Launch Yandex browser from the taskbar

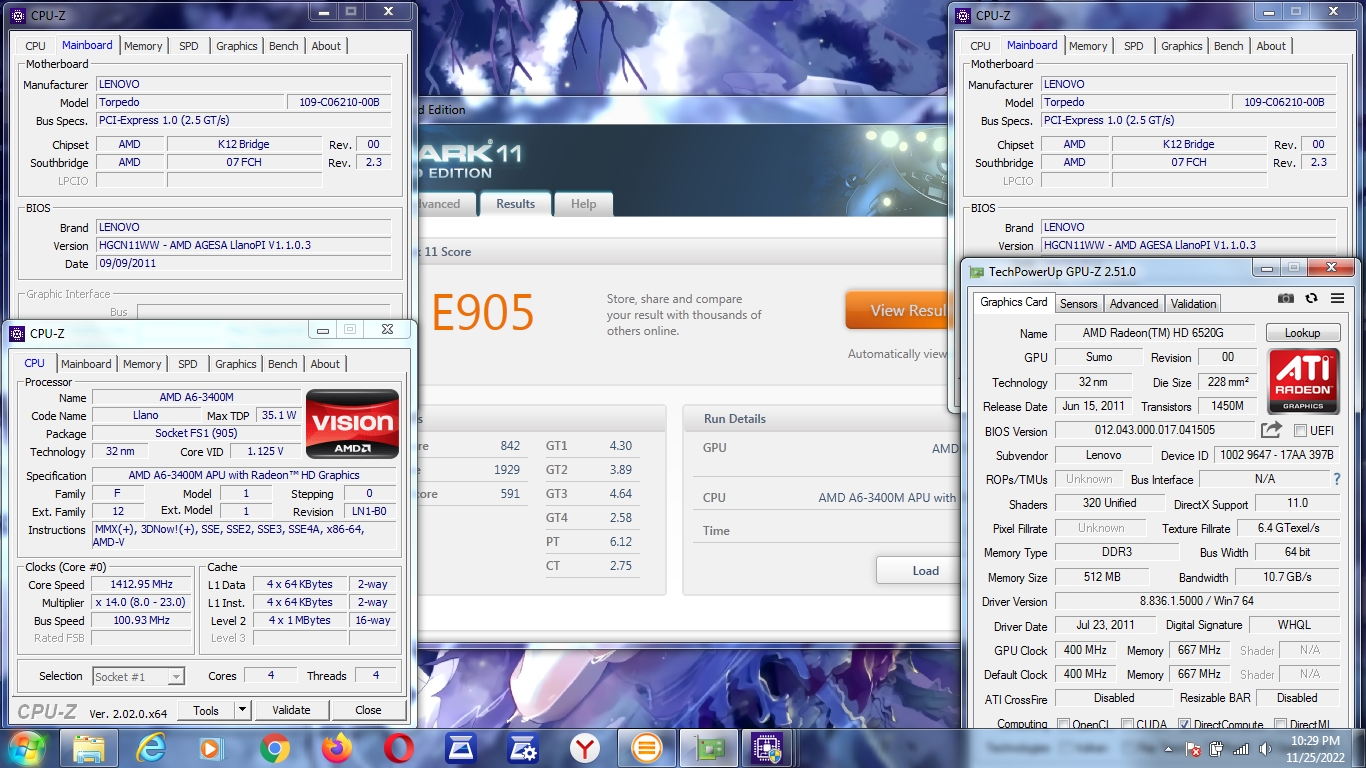(x=585, y=748)
